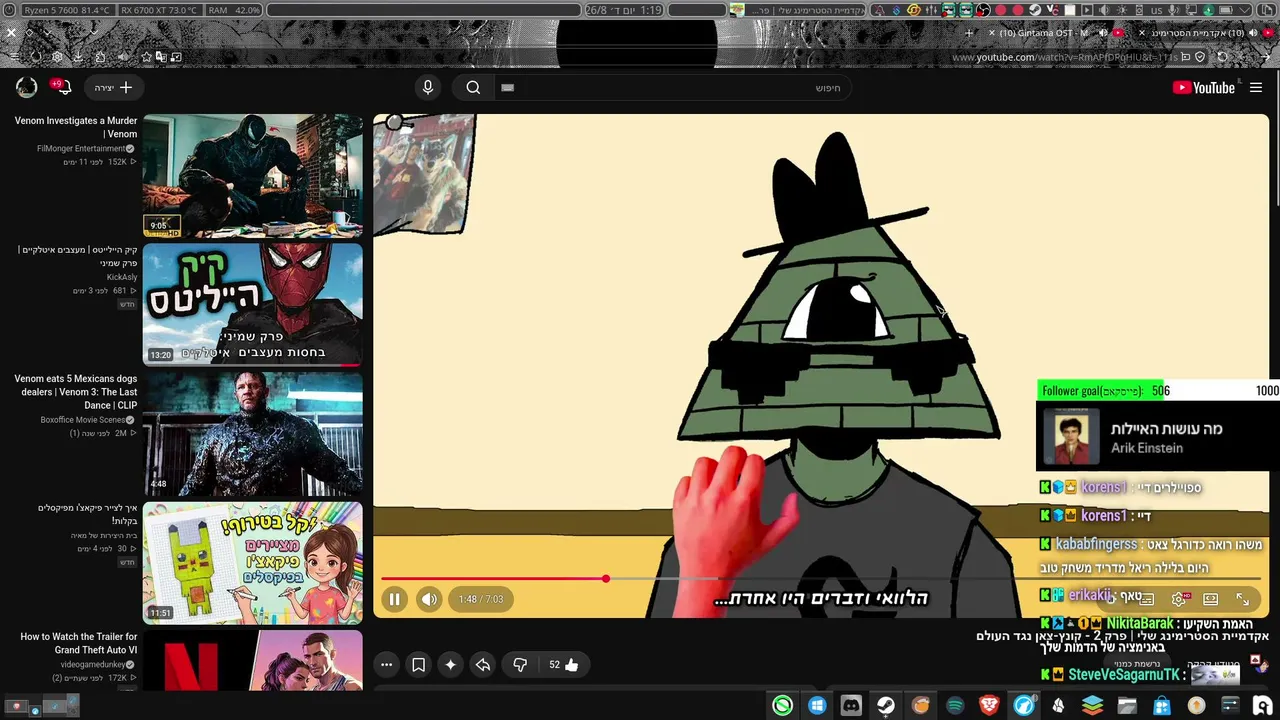1280x720 pixels.
Task: Open the Spider-Man thumbnail lasting 13:20
Action: coord(253,305)
